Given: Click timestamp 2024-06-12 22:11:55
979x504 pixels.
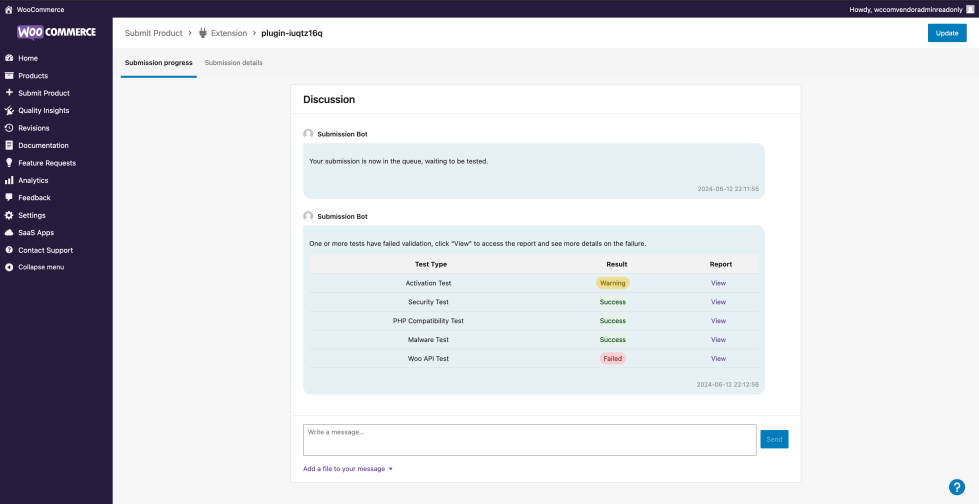Looking at the screenshot, I should tap(728, 188).
